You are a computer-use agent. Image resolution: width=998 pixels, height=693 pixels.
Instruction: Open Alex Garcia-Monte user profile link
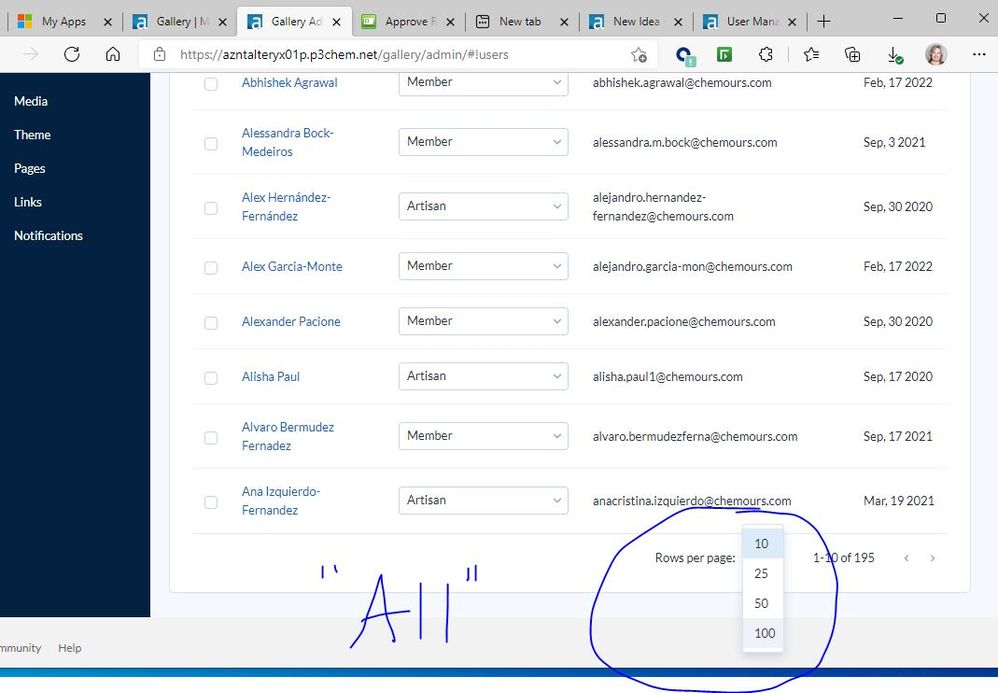[292, 267]
